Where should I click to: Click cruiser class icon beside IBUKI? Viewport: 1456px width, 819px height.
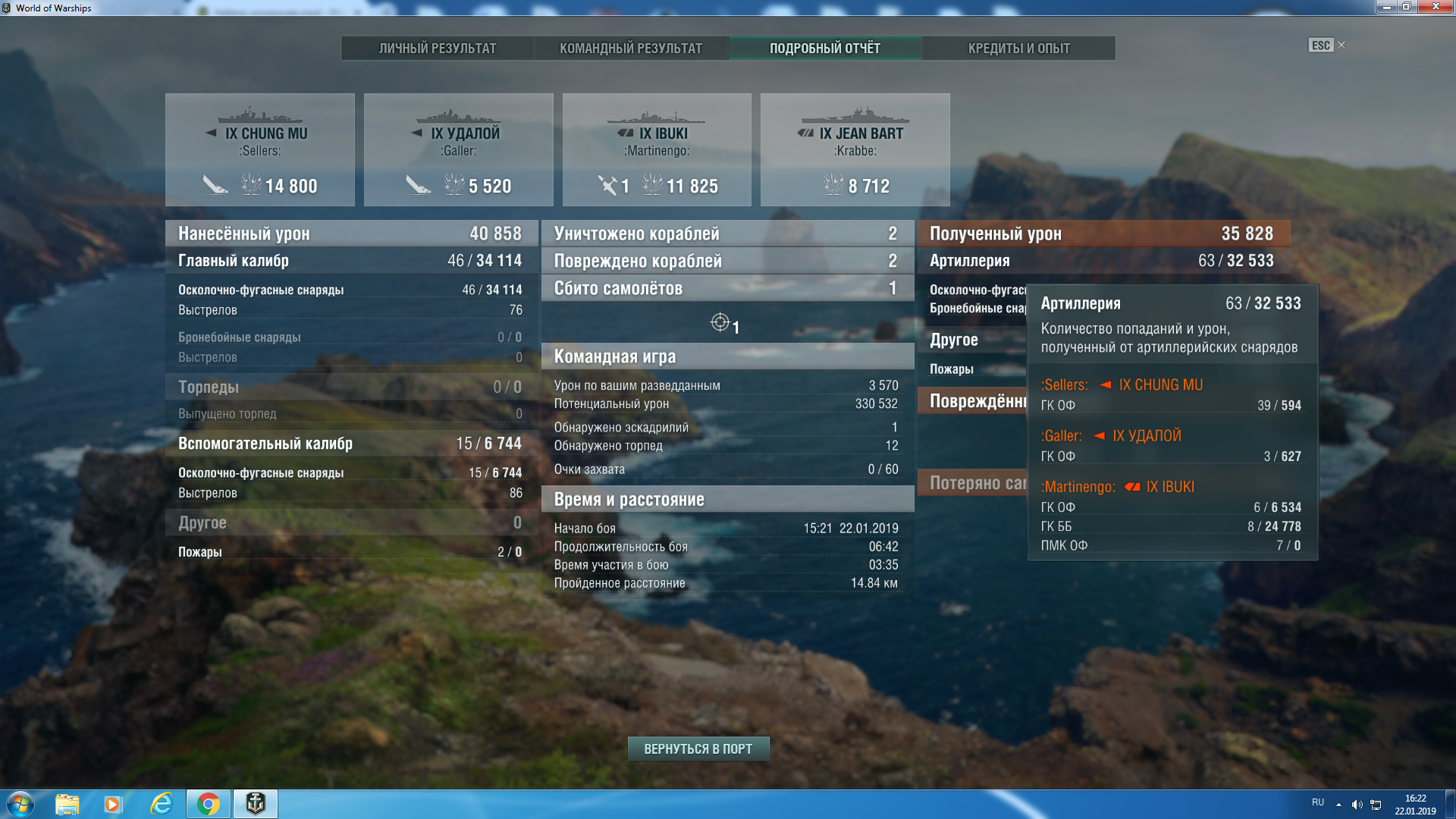click(626, 133)
